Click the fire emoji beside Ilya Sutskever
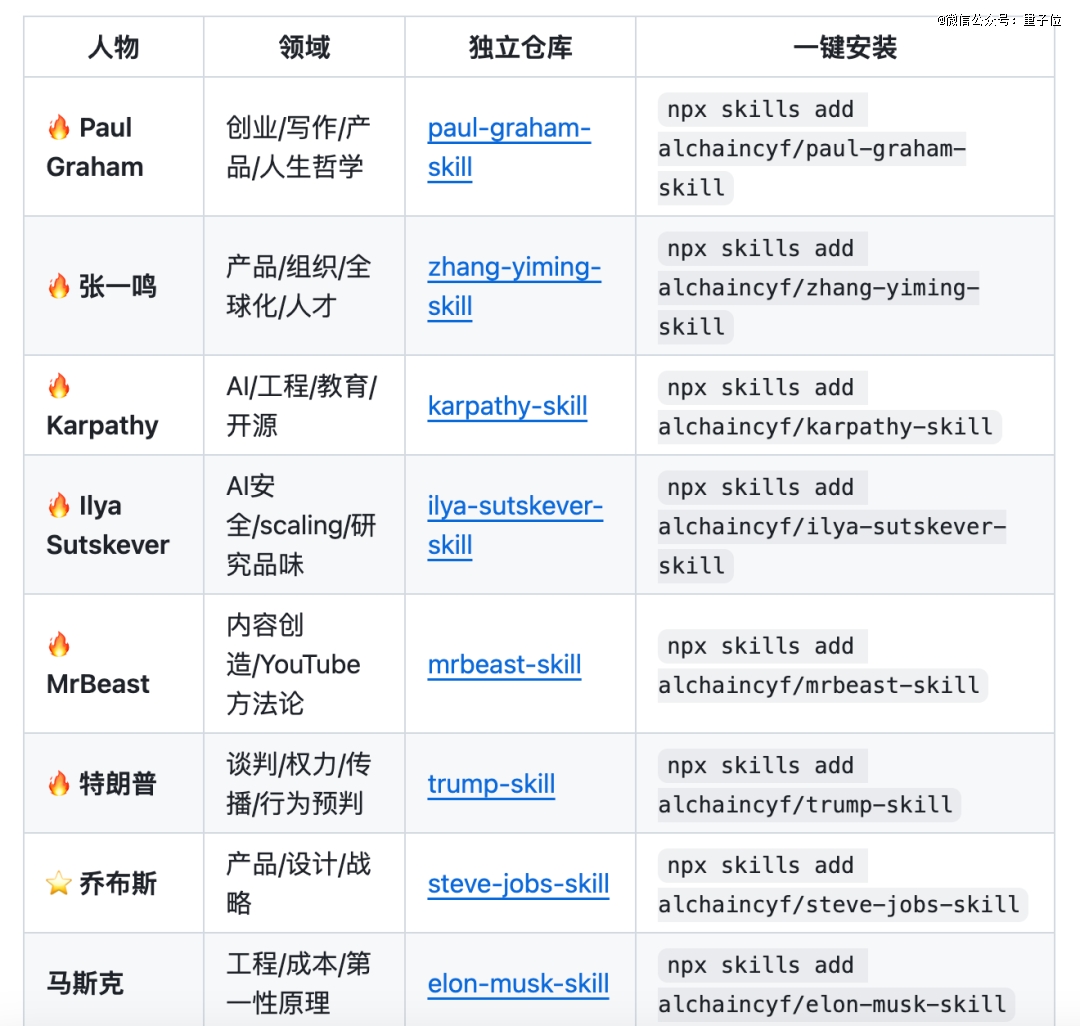The width and height of the screenshot is (1080, 1026). coord(59,506)
